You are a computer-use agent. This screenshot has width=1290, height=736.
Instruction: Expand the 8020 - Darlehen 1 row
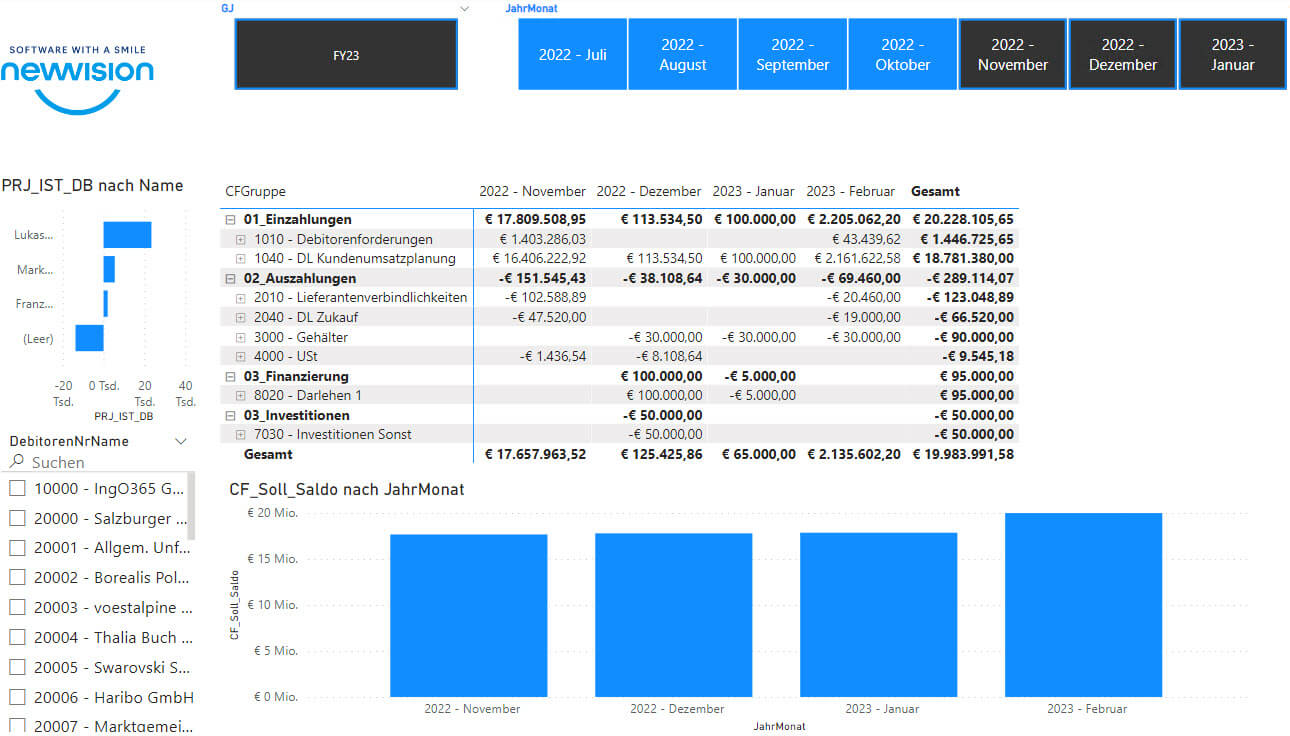240,395
